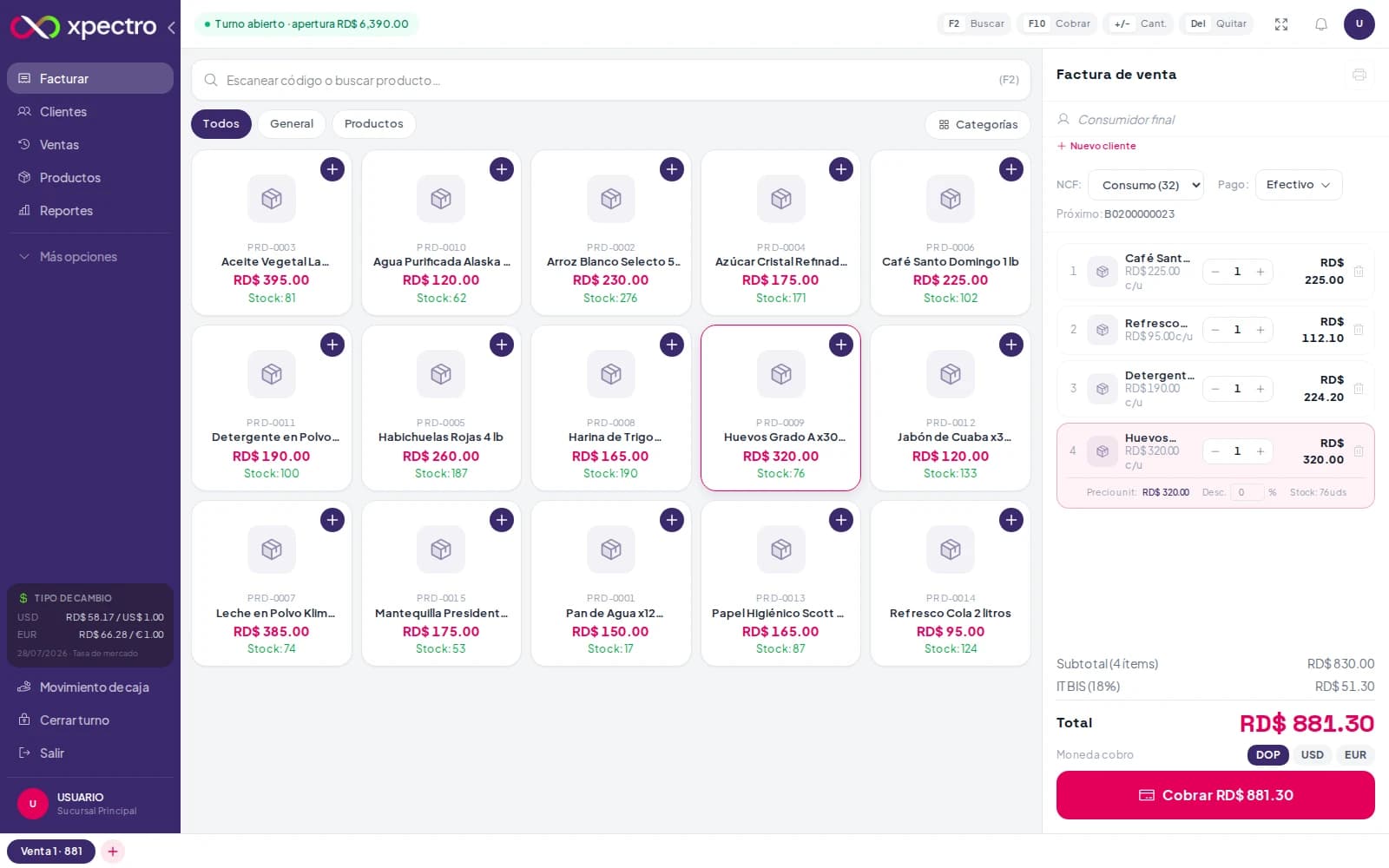Click the Cobrar RD$ 881.30 button

1215,795
